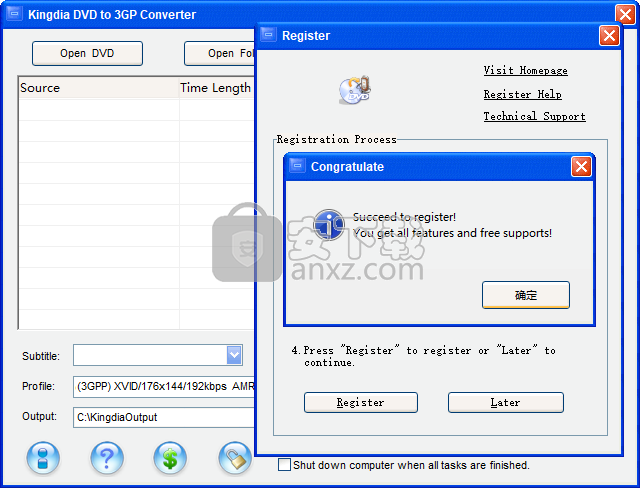The width and height of the screenshot is (640, 488).
Task: Open the Visit Homepage link
Action: tap(526, 71)
